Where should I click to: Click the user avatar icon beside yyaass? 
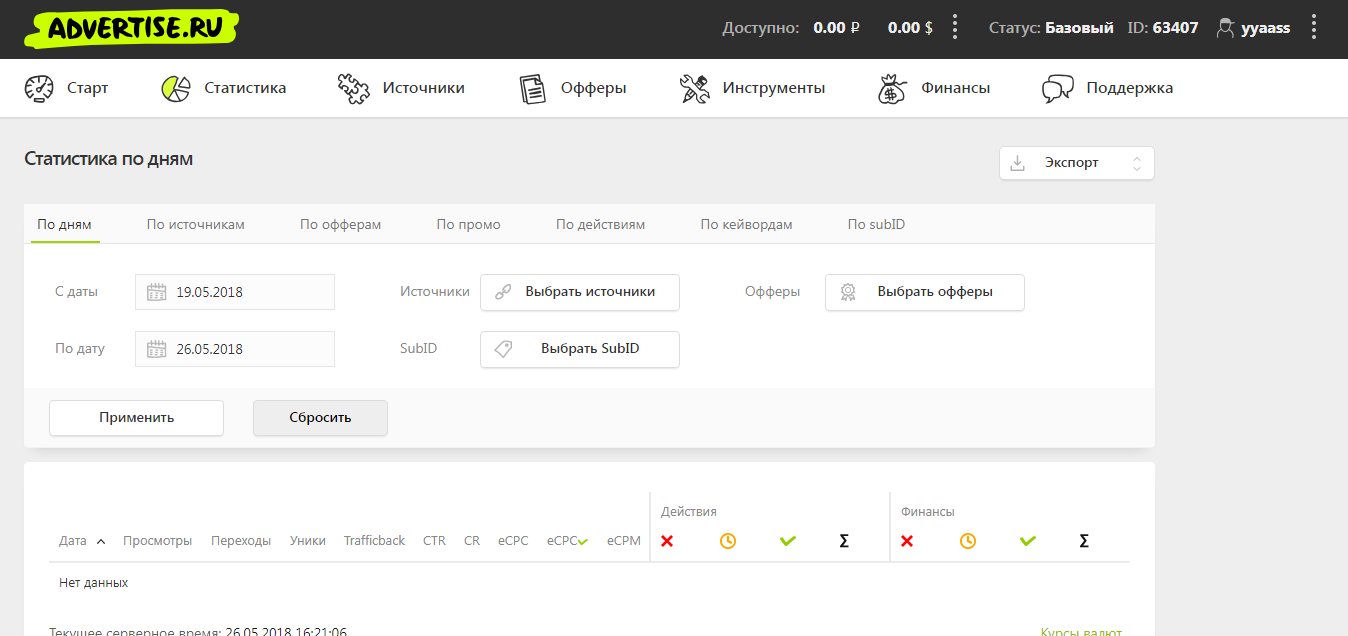pos(1225,28)
